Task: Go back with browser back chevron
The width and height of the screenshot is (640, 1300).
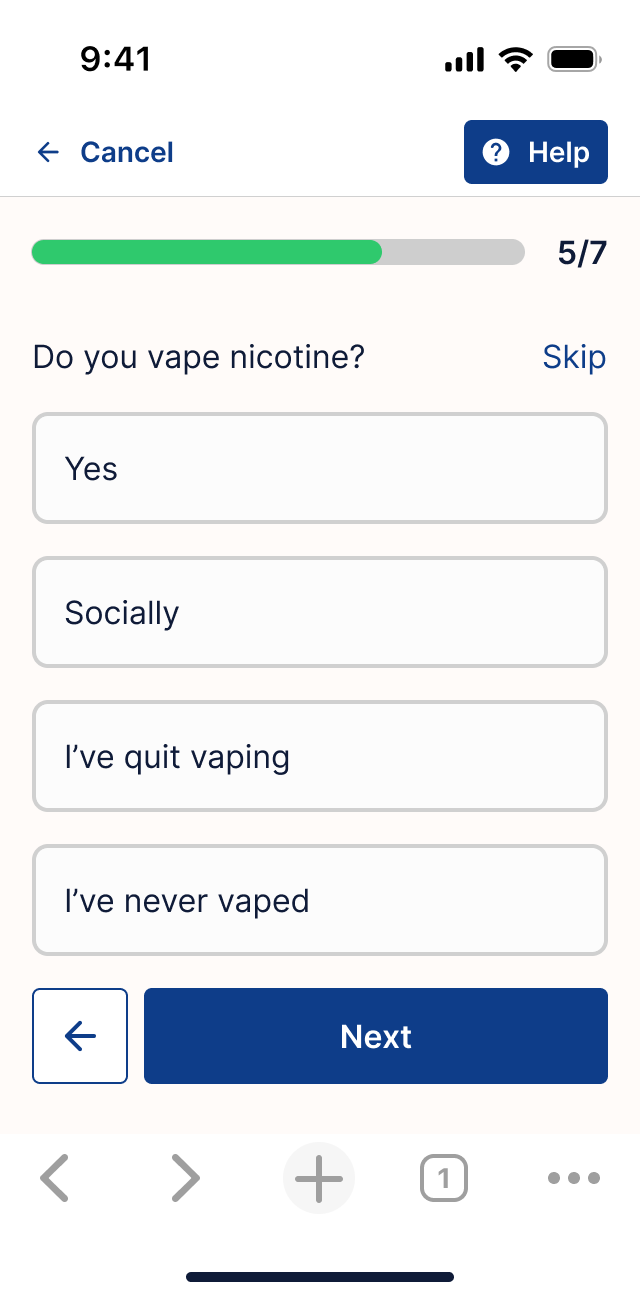Action: (54, 1178)
